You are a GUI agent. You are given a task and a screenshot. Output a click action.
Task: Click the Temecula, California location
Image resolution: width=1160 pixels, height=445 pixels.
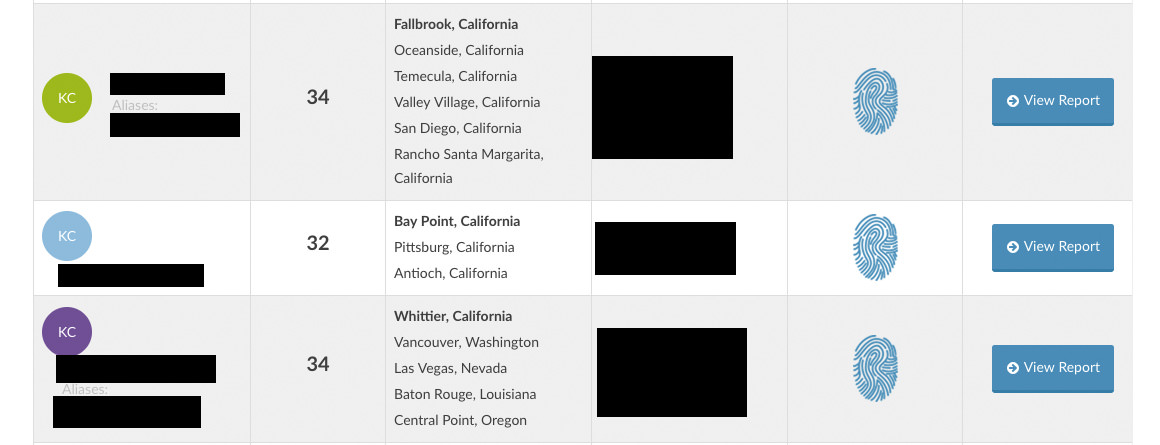click(x=455, y=76)
